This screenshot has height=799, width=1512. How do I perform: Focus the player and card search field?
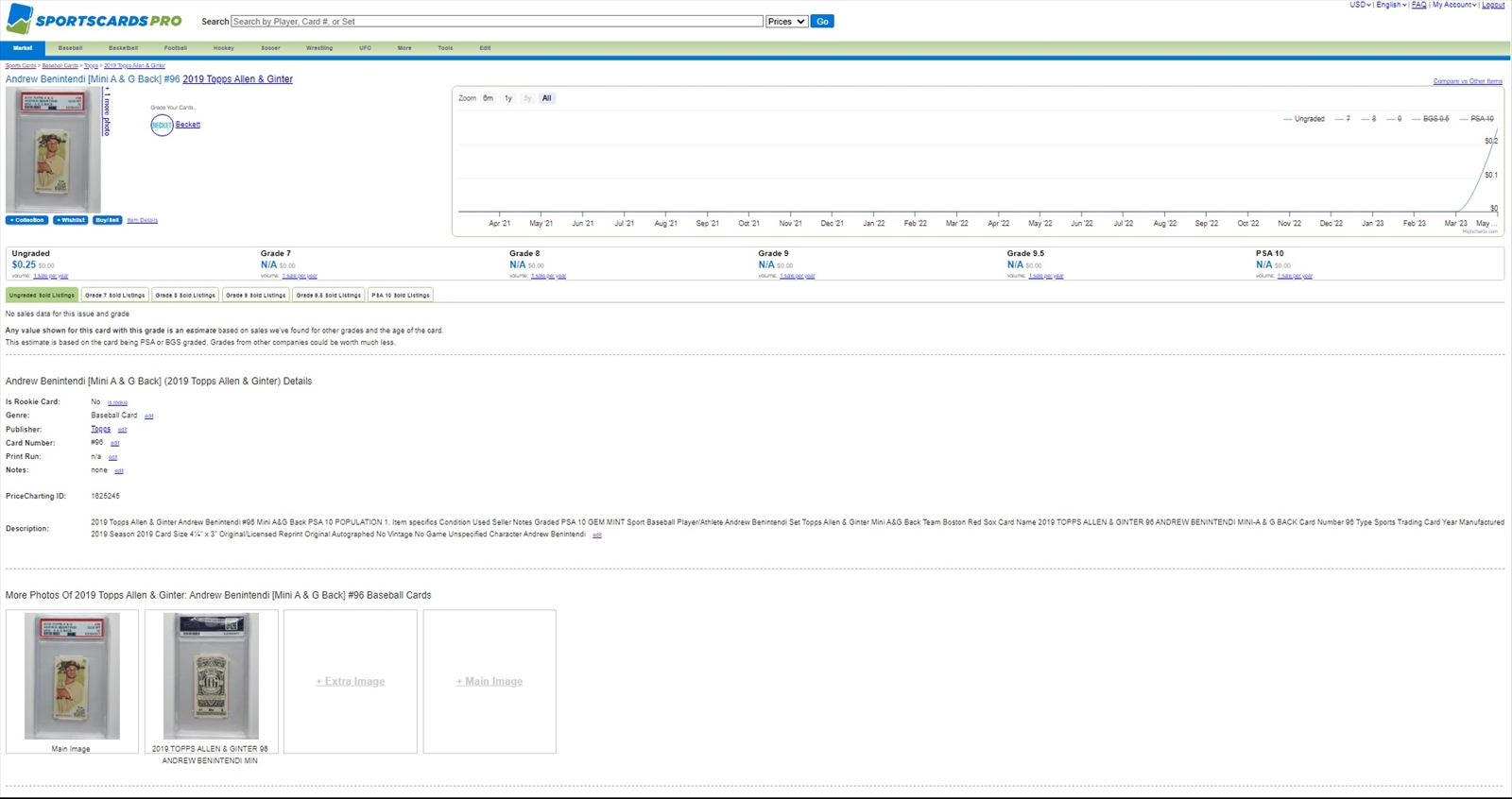coord(497,21)
